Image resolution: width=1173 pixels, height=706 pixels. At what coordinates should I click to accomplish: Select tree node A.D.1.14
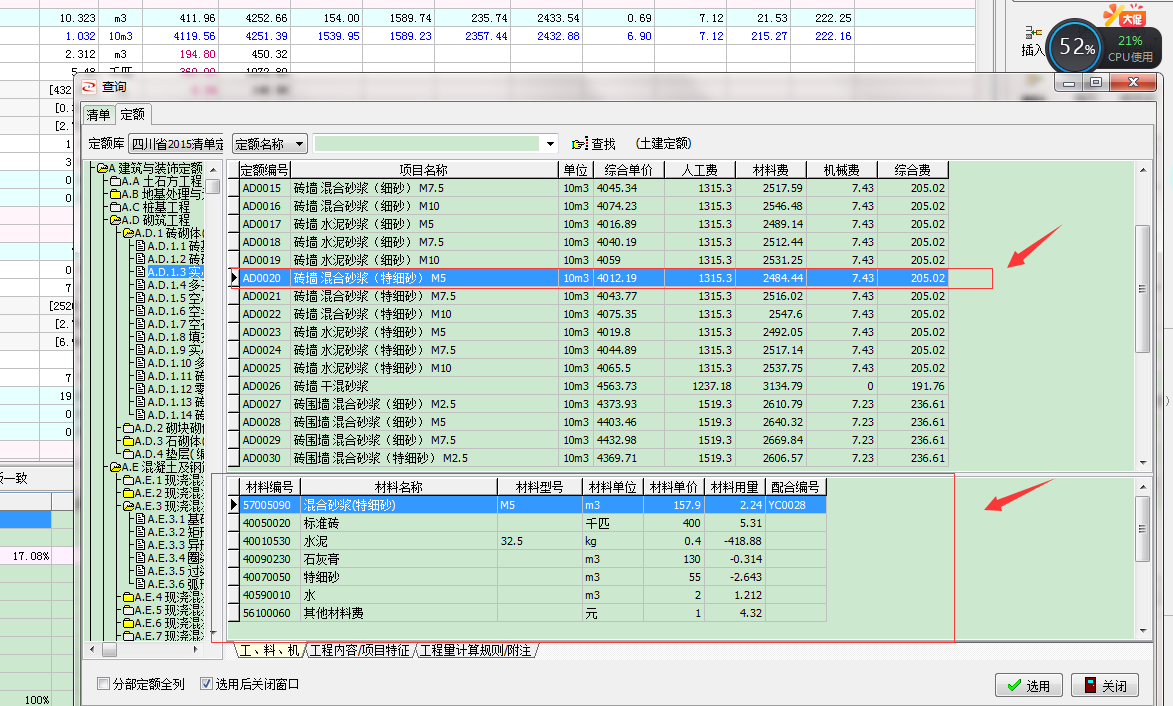(x=175, y=415)
